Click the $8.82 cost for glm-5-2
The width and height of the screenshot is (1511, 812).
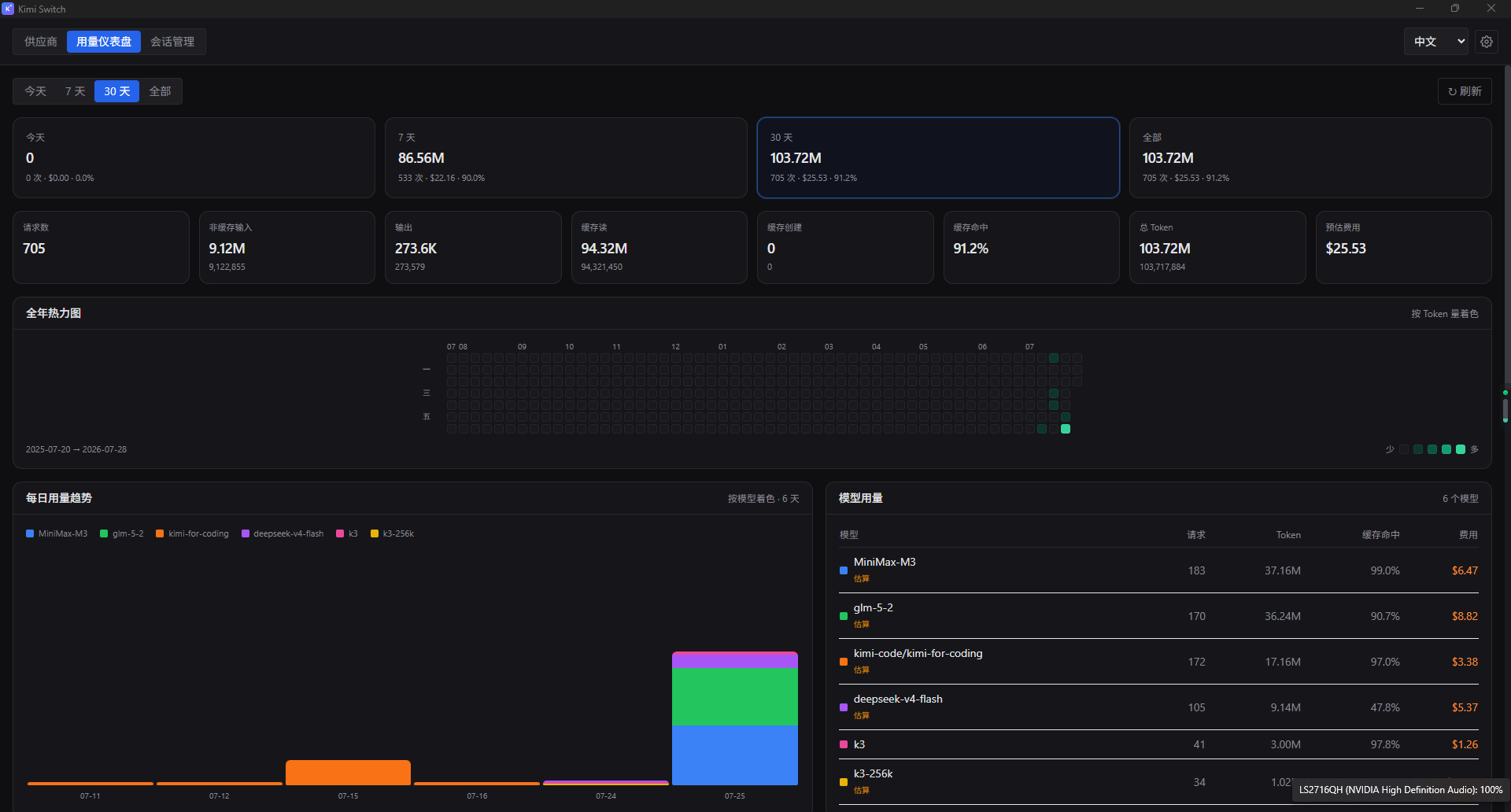click(x=1465, y=617)
